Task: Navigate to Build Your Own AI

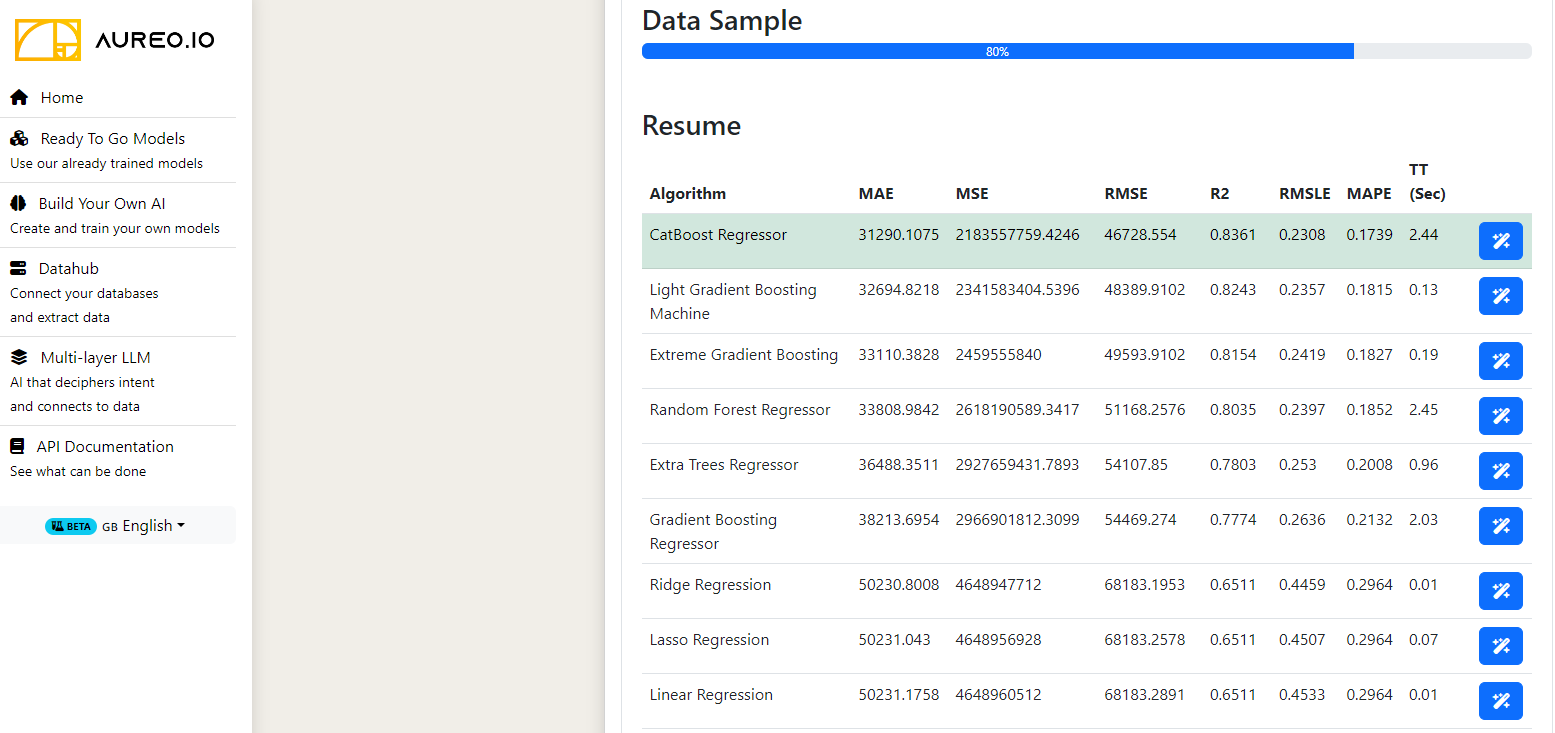Action: 101,204
